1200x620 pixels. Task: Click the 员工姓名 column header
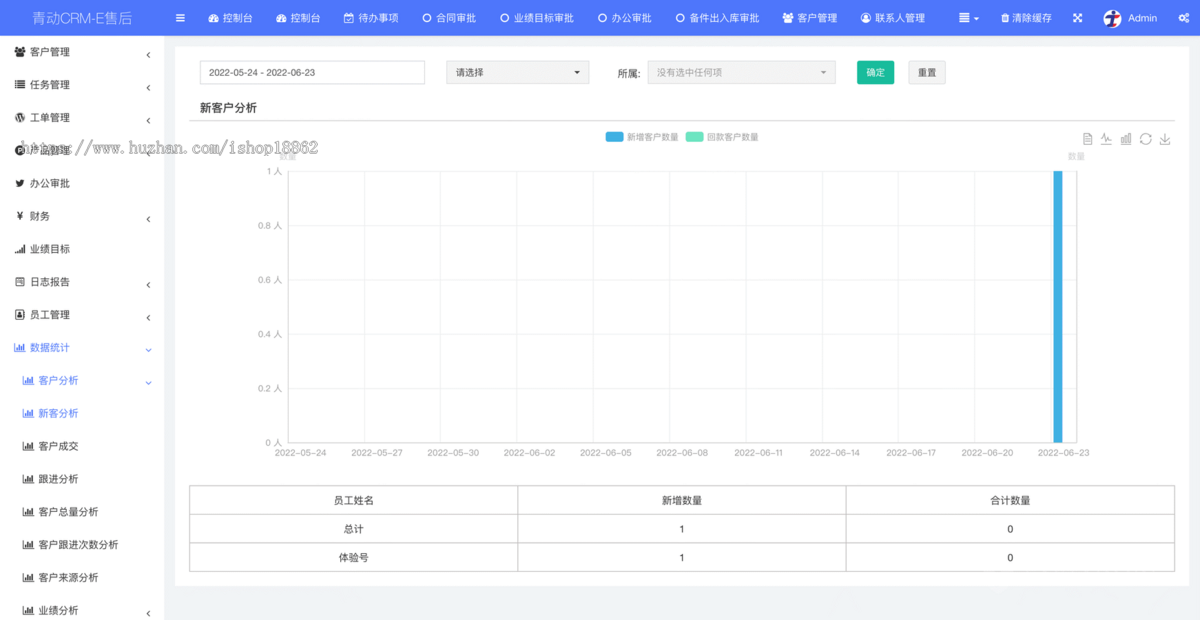(353, 500)
